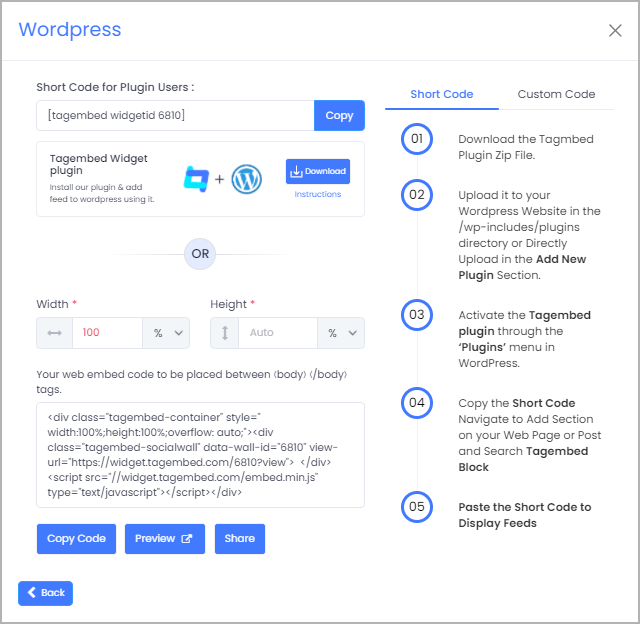Screen dimensions: 640x624
Task: Click the OR divider badge
Action: point(200,254)
